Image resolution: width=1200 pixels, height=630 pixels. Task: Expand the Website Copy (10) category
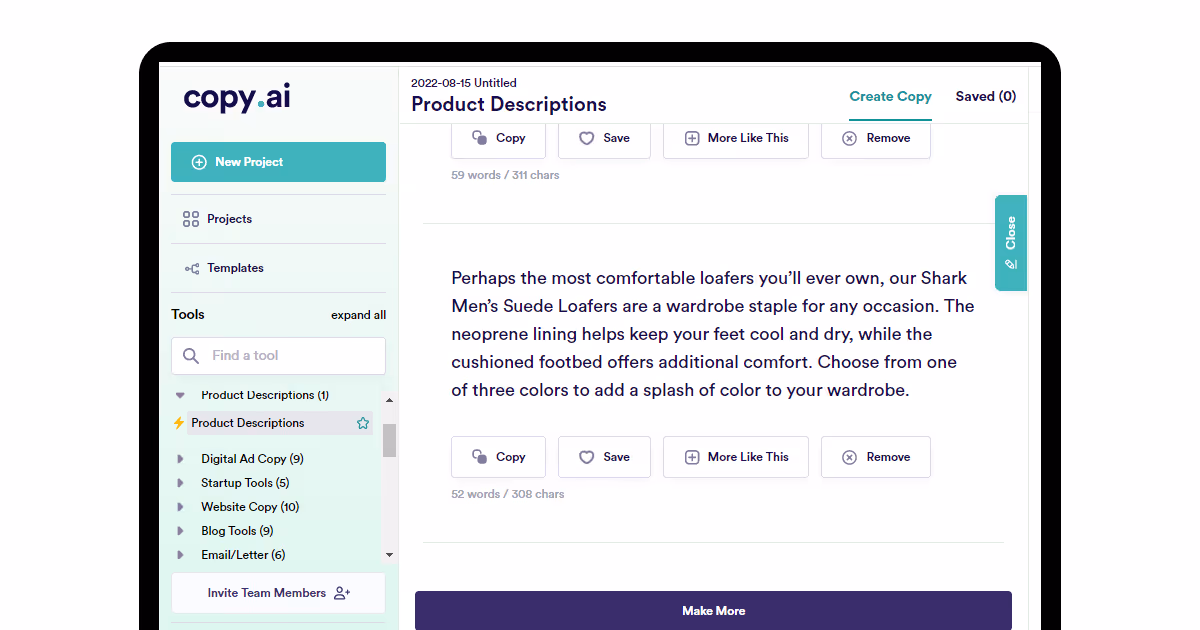[181, 507]
